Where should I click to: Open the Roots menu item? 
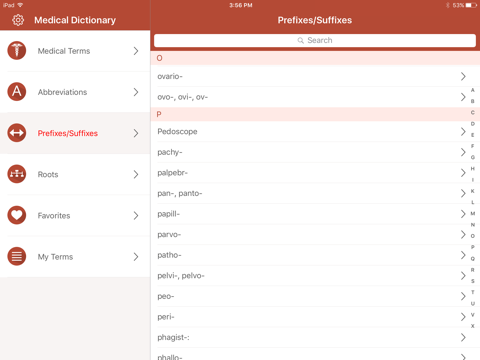(x=75, y=174)
